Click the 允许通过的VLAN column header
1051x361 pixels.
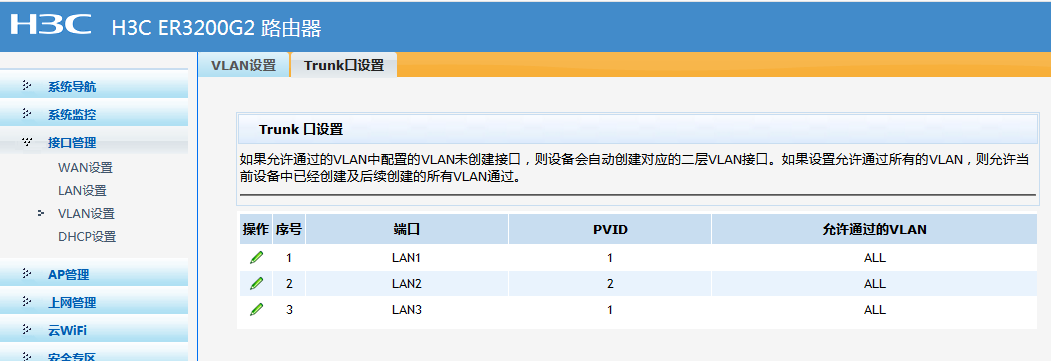(x=874, y=229)
